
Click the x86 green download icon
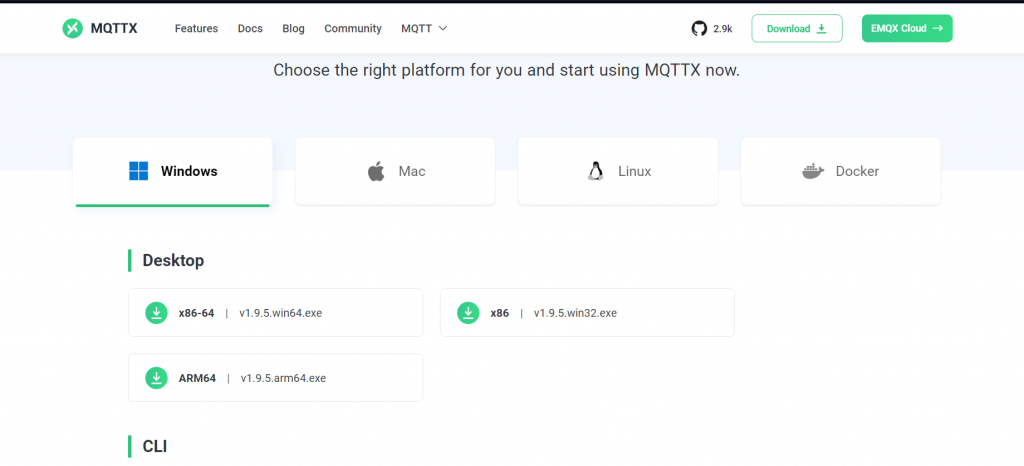468,313
